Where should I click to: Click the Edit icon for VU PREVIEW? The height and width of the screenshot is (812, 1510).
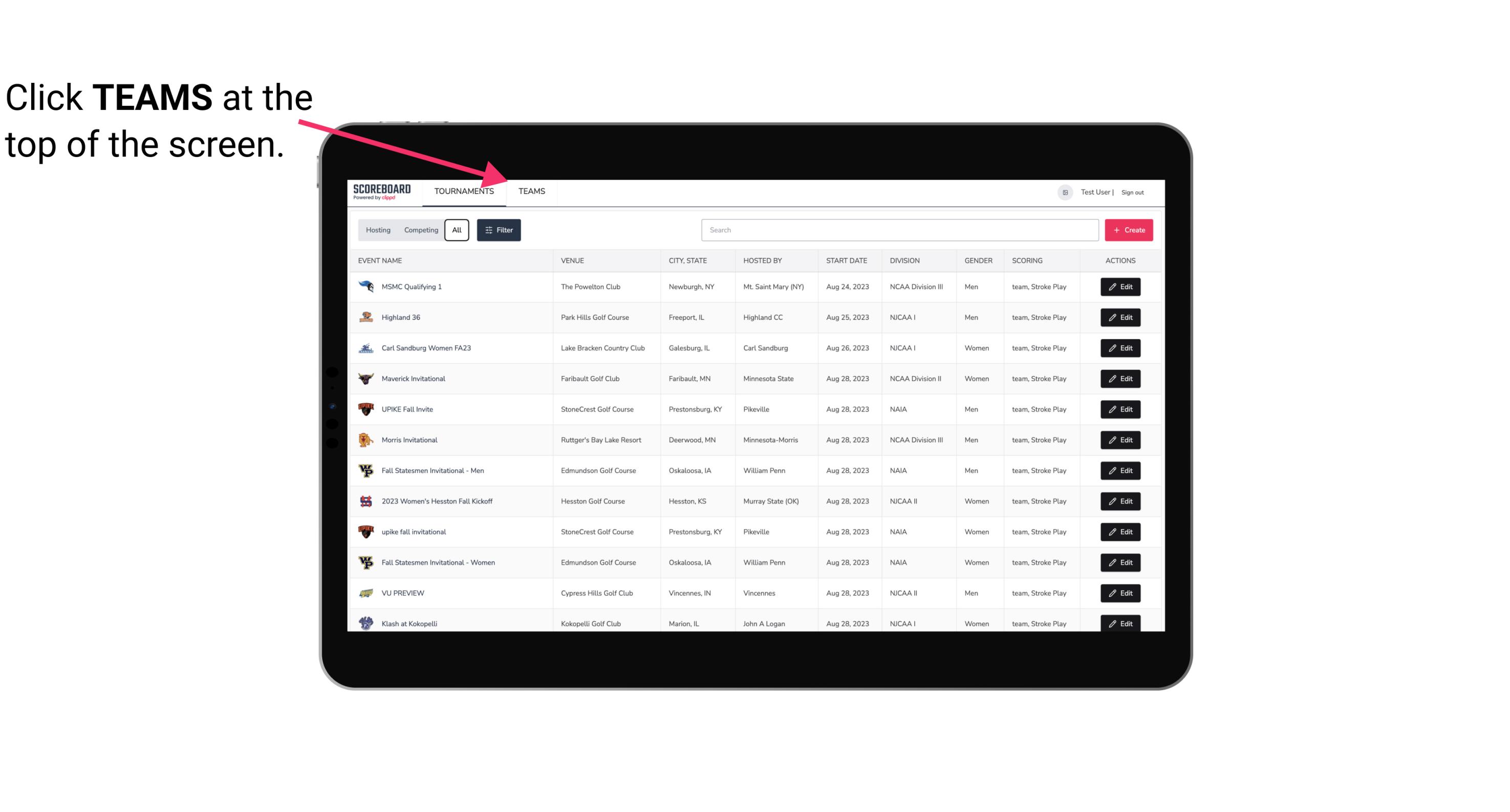pyautogui.click(x=1120, y=592)
